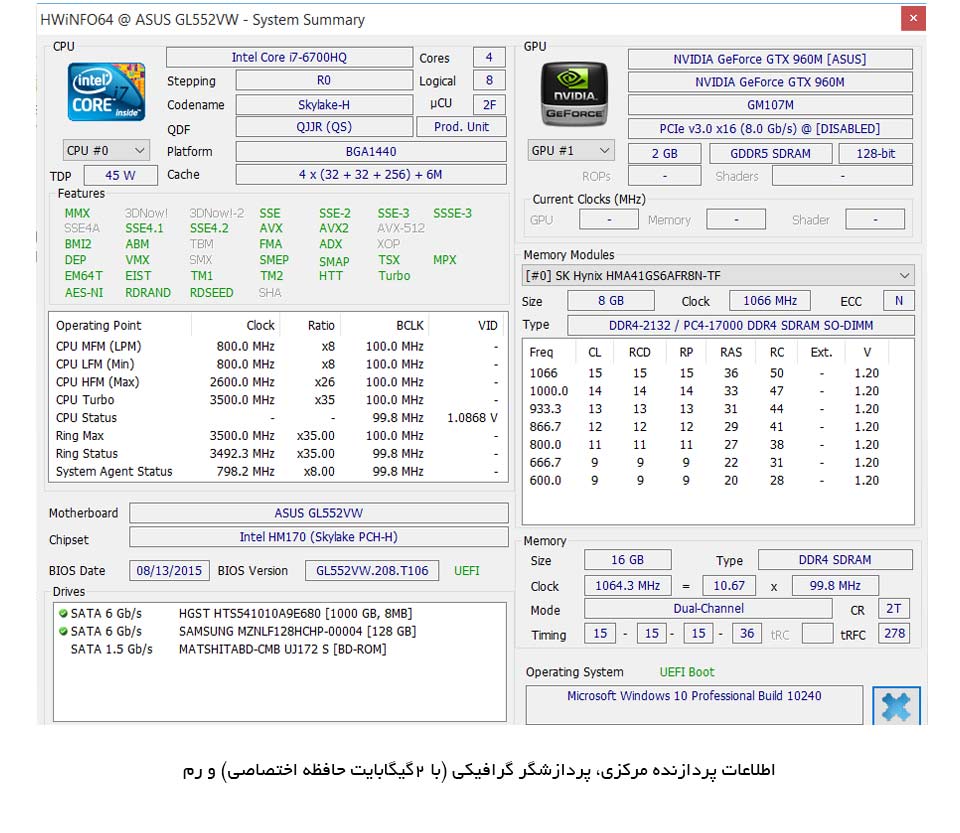The image size is (960, 833).
Task: Click the ECC value N field
Action: tap(899, 301)
